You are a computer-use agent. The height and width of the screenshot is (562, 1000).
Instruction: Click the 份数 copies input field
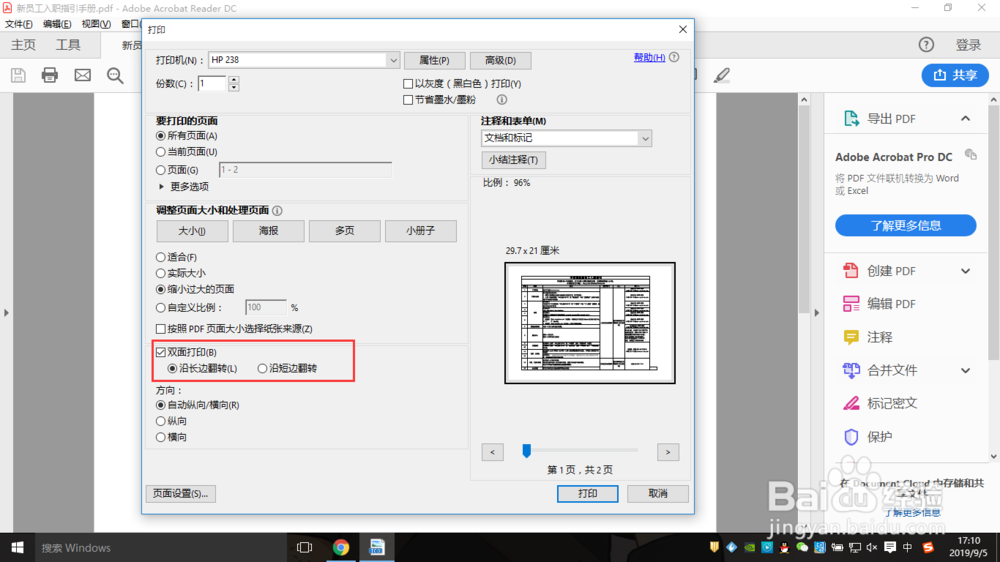212,84
